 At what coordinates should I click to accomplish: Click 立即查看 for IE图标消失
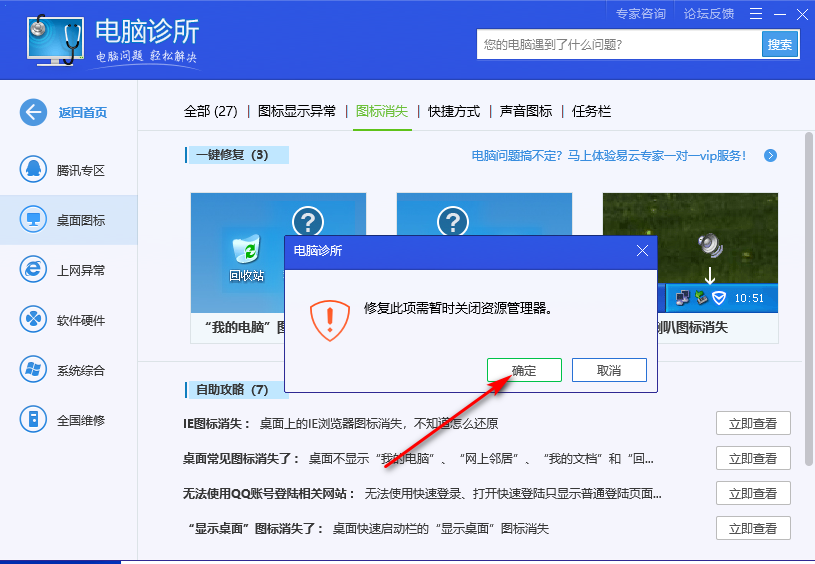753,423
